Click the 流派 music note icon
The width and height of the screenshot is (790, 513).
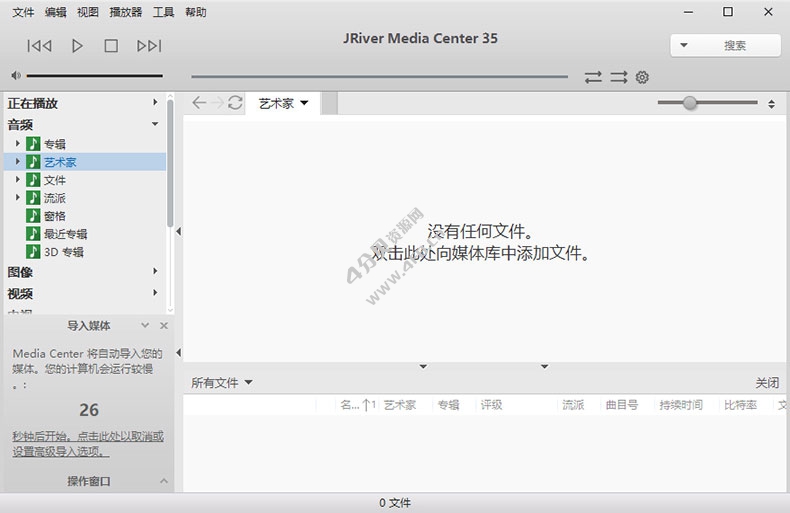coord(33,198)
